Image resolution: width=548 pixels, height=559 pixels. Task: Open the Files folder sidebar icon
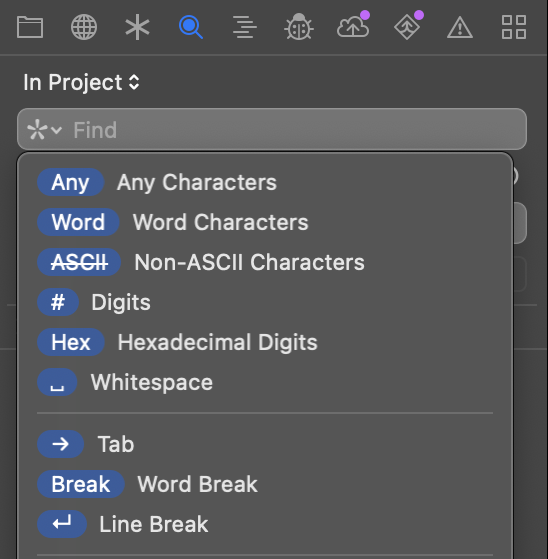30,27
